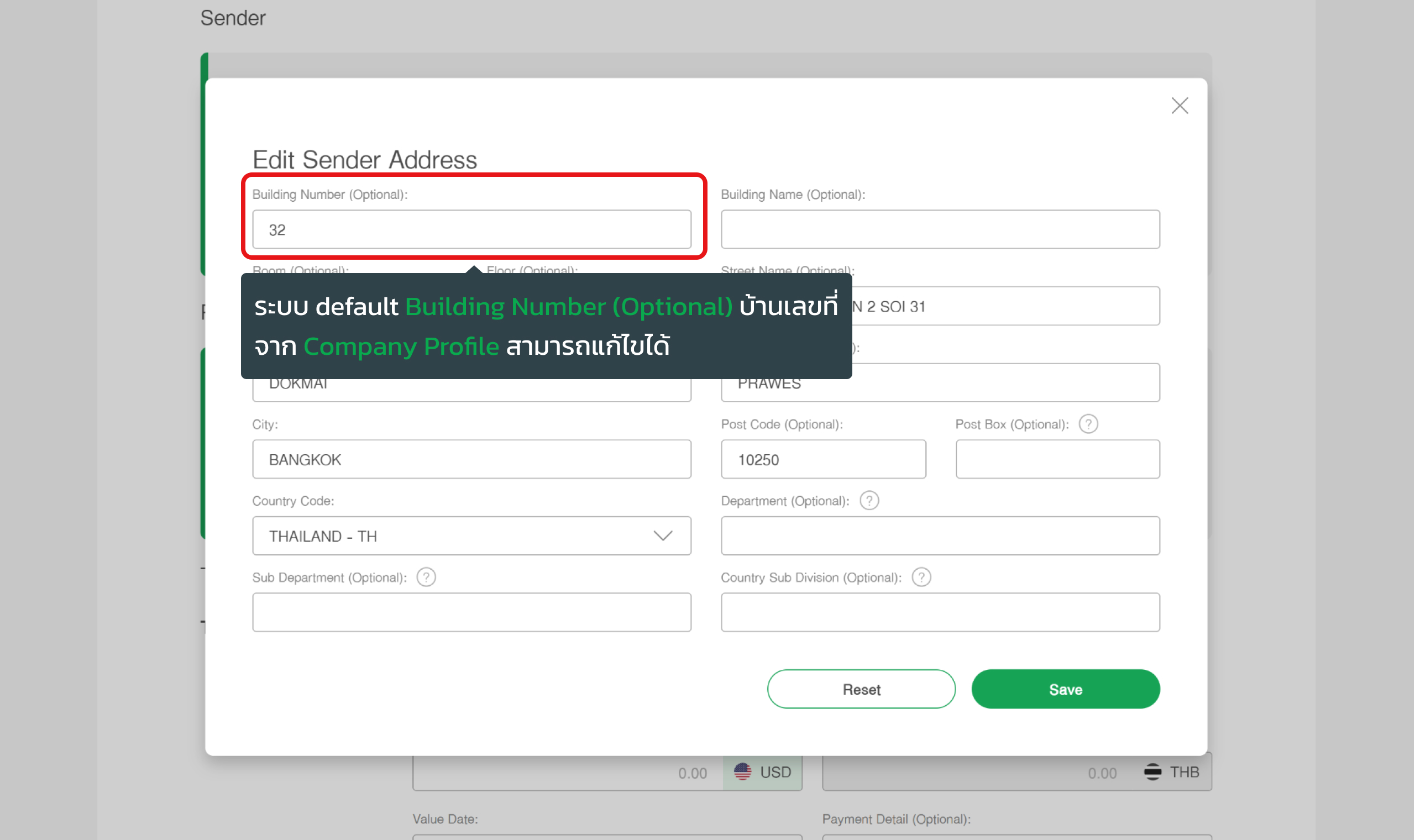The height and width of the screenshot is (840, 1415).
Task: Click the Save button
Action: [x=1066, y=689]
